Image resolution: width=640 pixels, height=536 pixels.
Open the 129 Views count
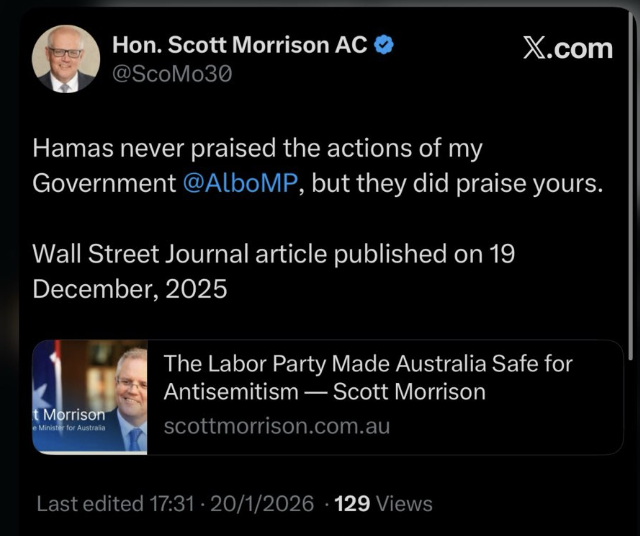[383, 504]
